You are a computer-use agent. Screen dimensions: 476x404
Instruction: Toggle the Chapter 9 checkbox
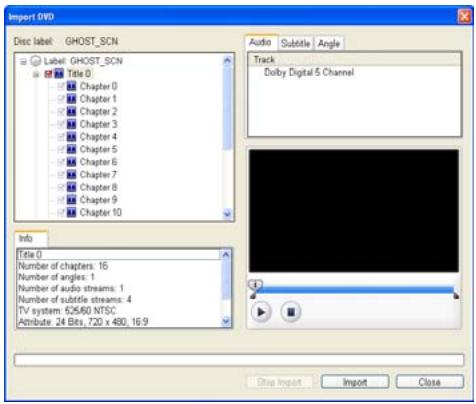point(61,200)
